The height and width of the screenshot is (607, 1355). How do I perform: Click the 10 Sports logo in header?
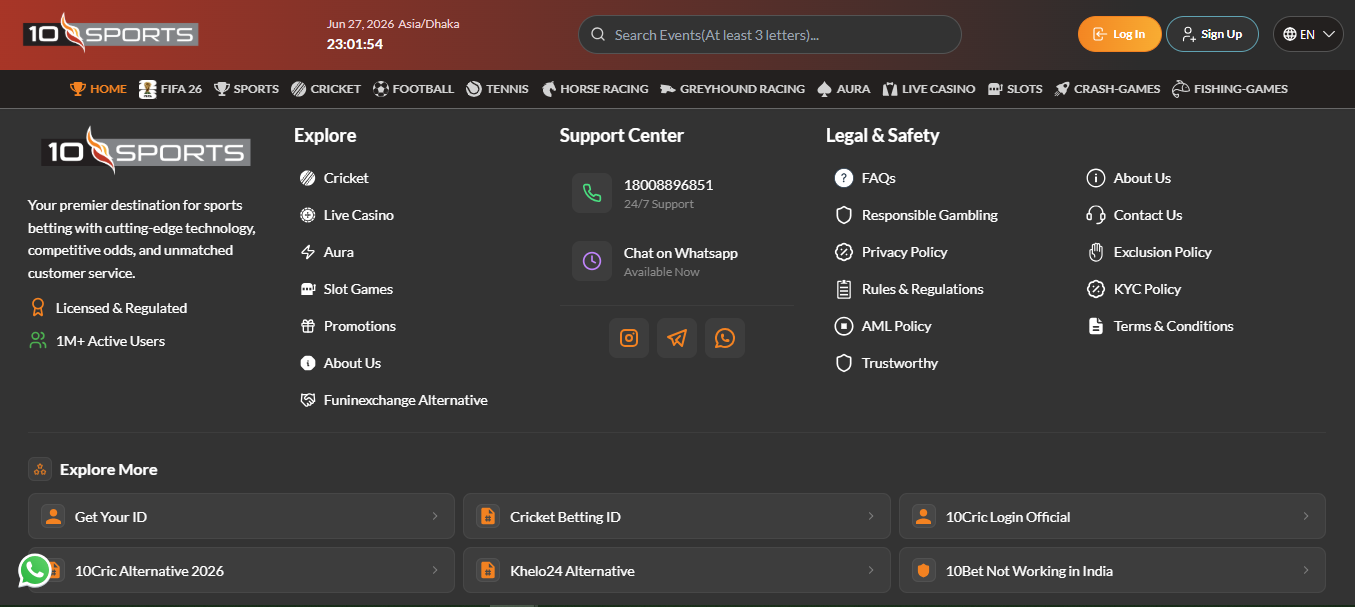(111, 33)
